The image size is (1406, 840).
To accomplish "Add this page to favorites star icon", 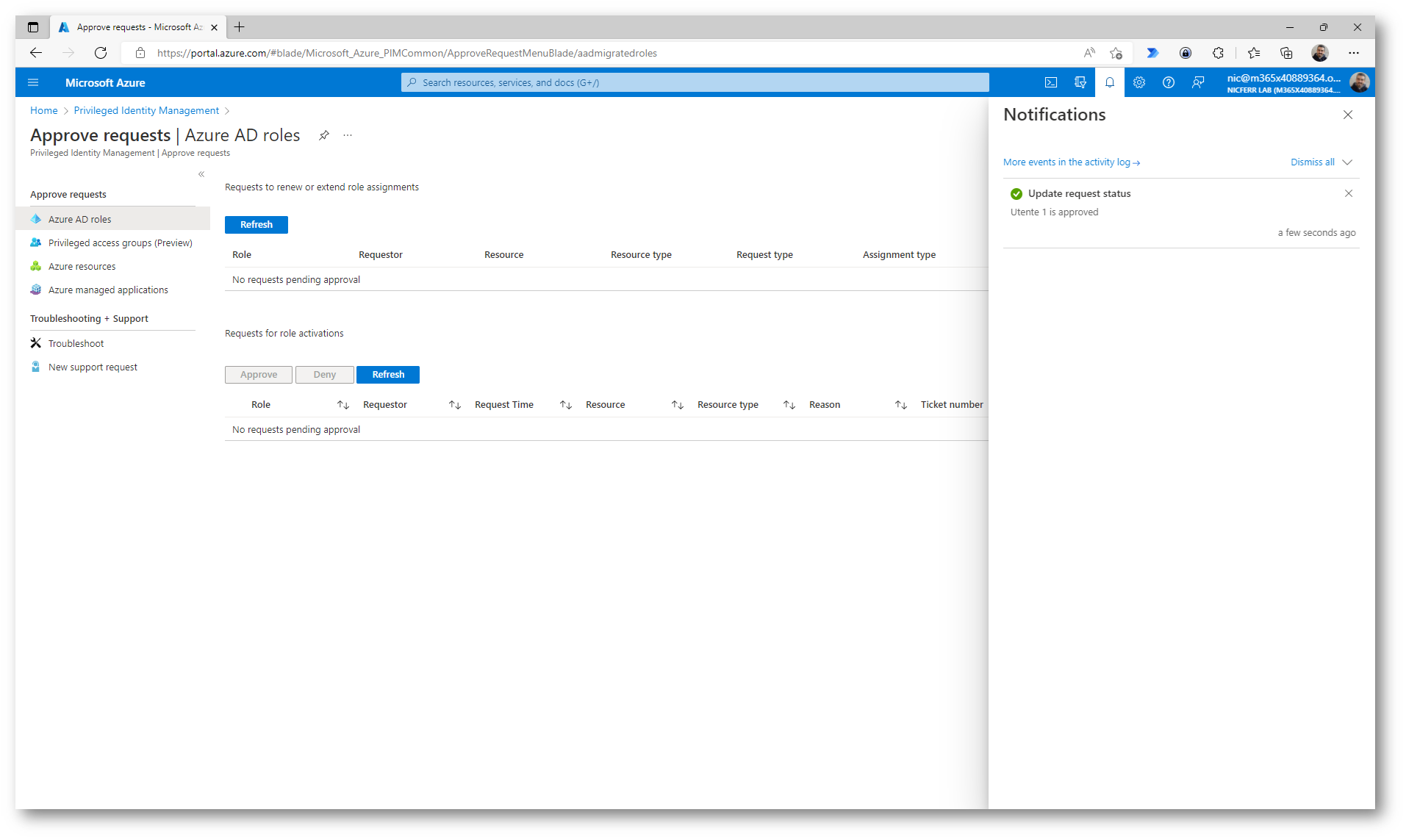I will pos(1116,53).
